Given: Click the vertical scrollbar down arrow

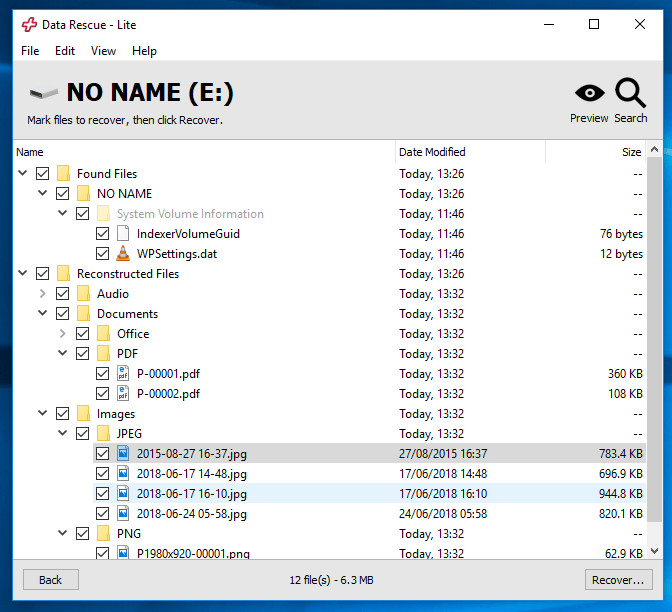Looking at the screenshot, I should pos(655,550).
